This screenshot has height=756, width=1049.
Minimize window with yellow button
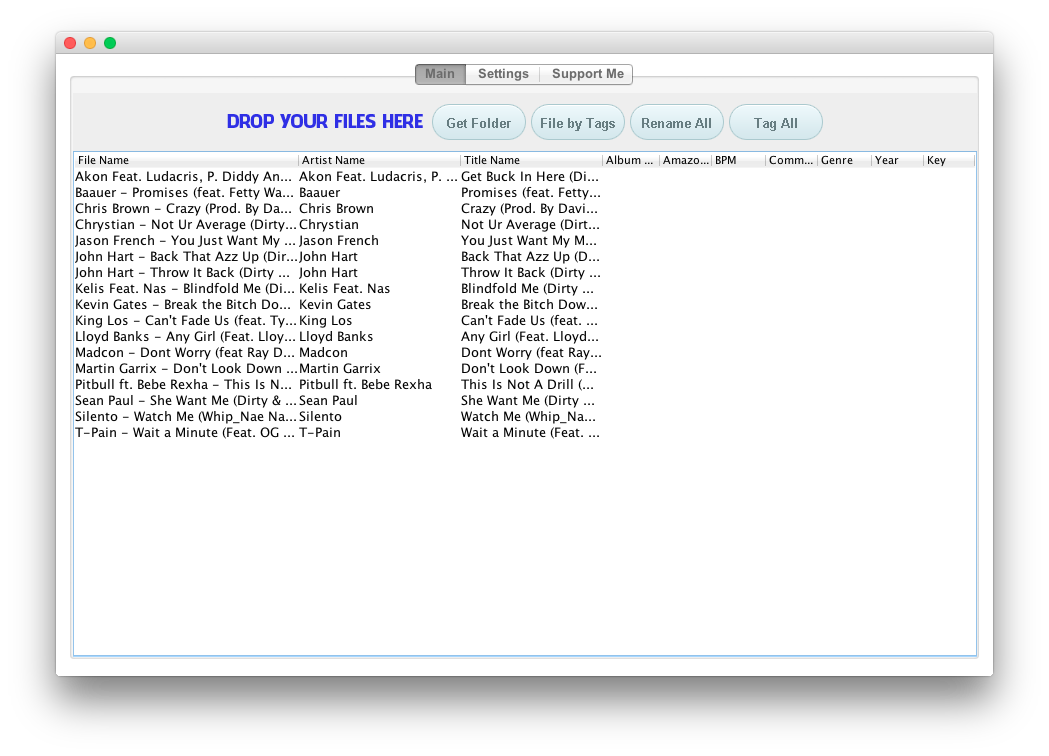90,43
